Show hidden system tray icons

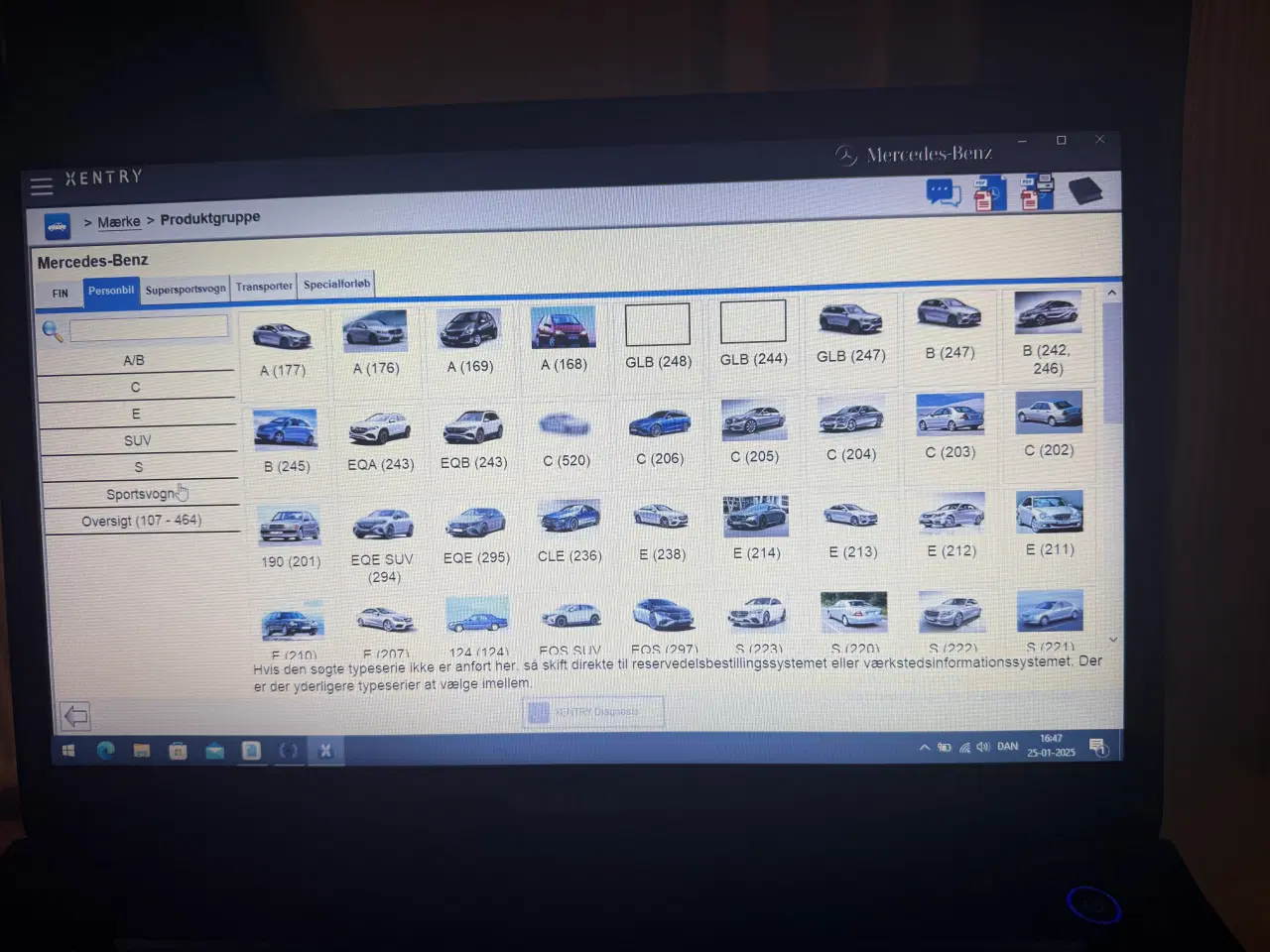(925, 748)
